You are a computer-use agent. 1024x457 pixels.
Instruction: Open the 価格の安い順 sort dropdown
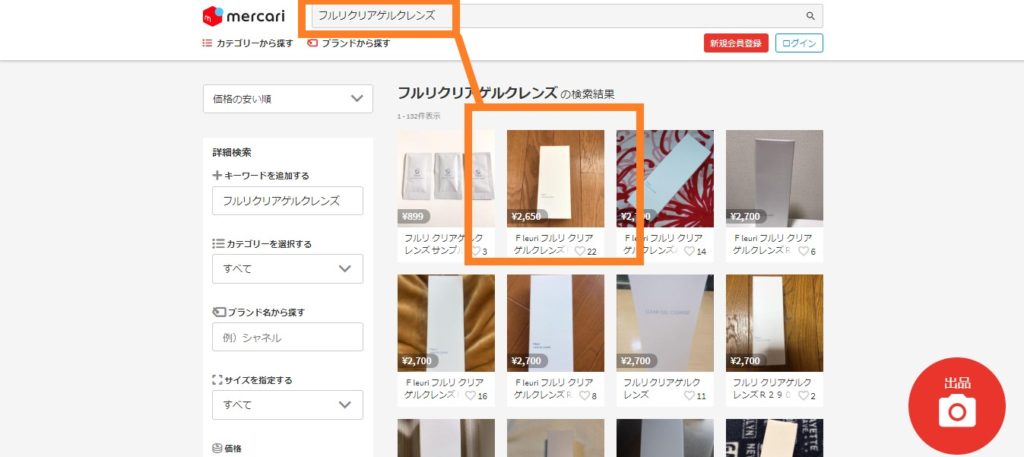tap(288, 99)
